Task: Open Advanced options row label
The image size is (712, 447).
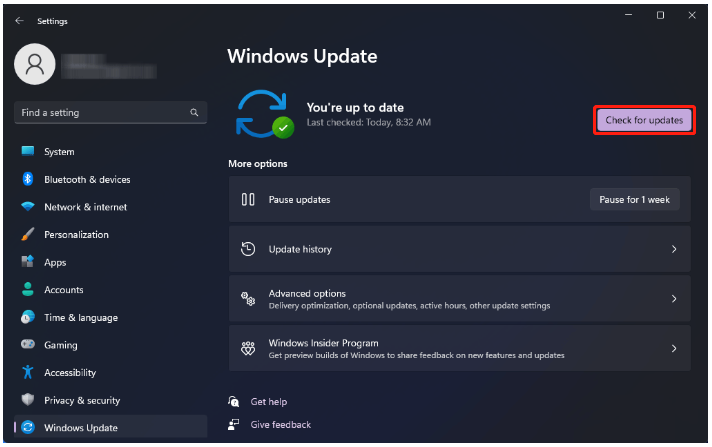Action: click(x=307, y=293)
